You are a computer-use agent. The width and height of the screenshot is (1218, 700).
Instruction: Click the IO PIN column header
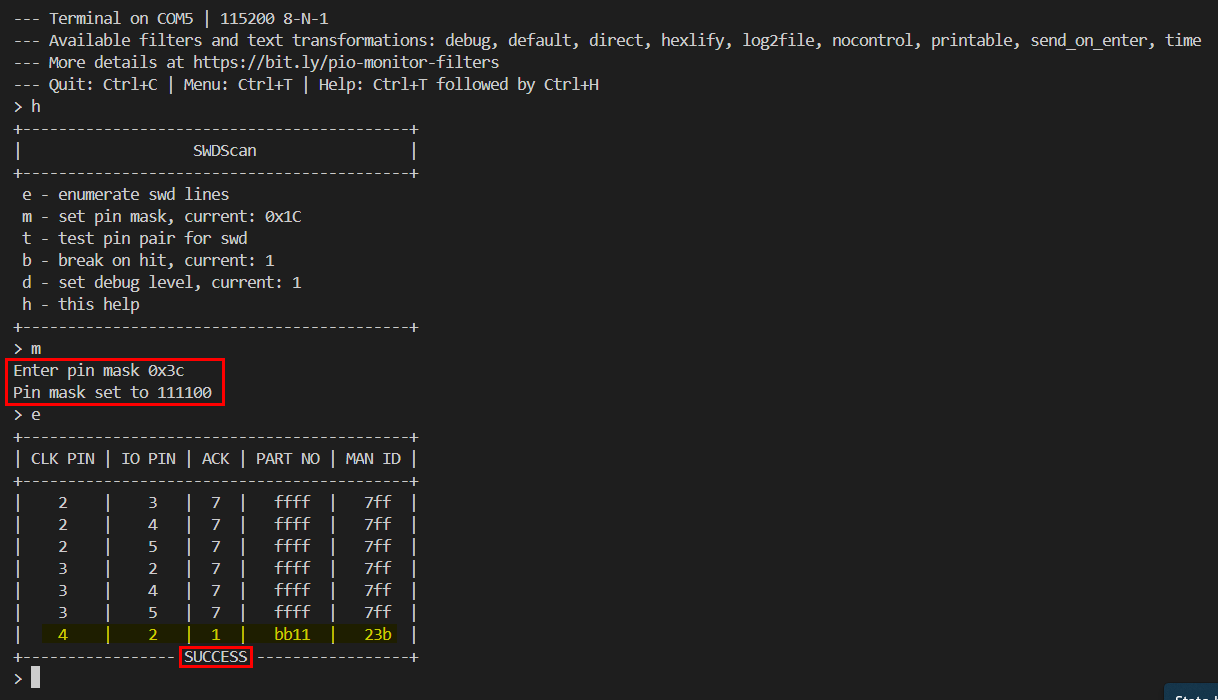point(148,458)
